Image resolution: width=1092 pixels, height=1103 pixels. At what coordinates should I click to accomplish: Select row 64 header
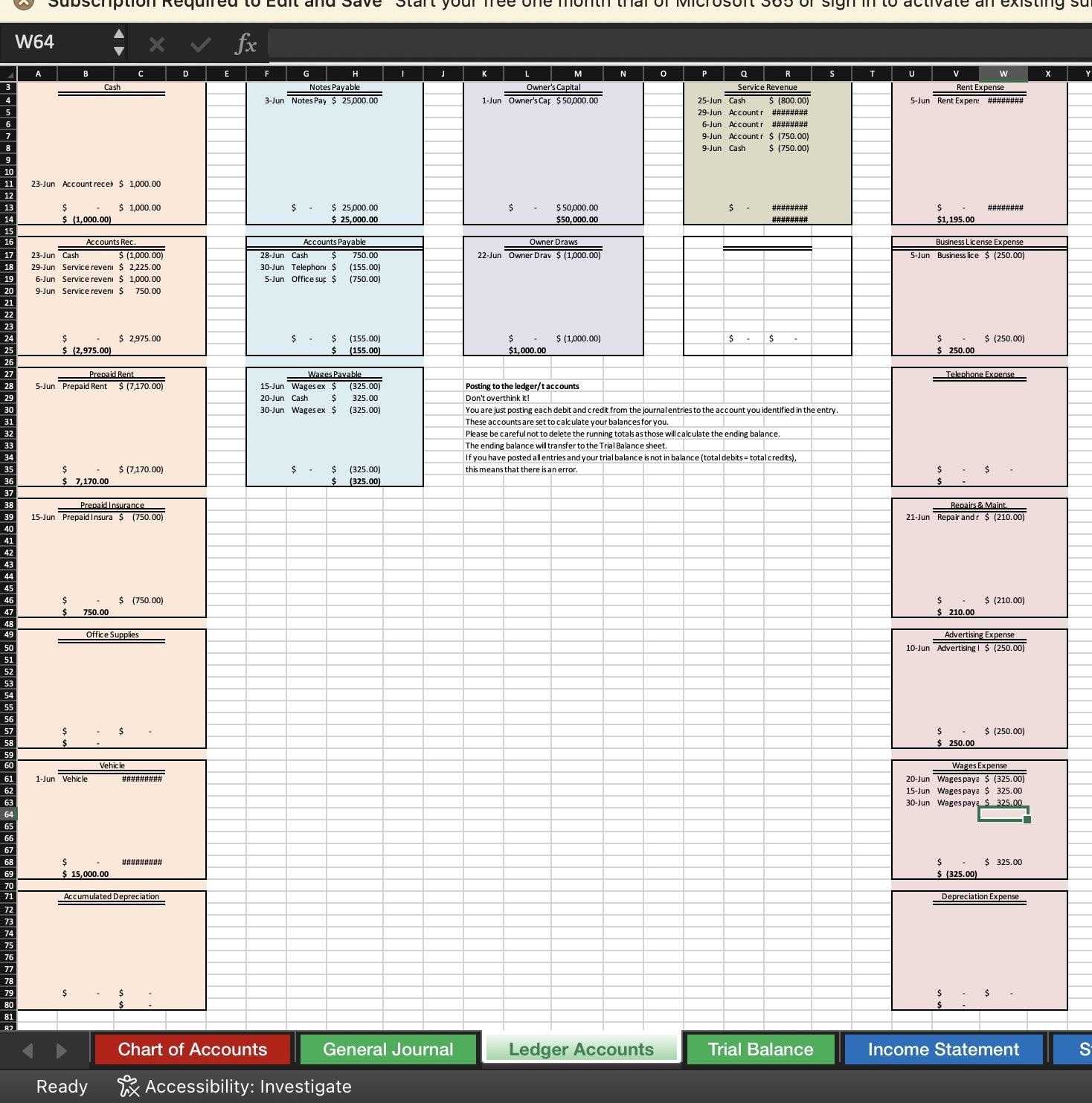10,814
